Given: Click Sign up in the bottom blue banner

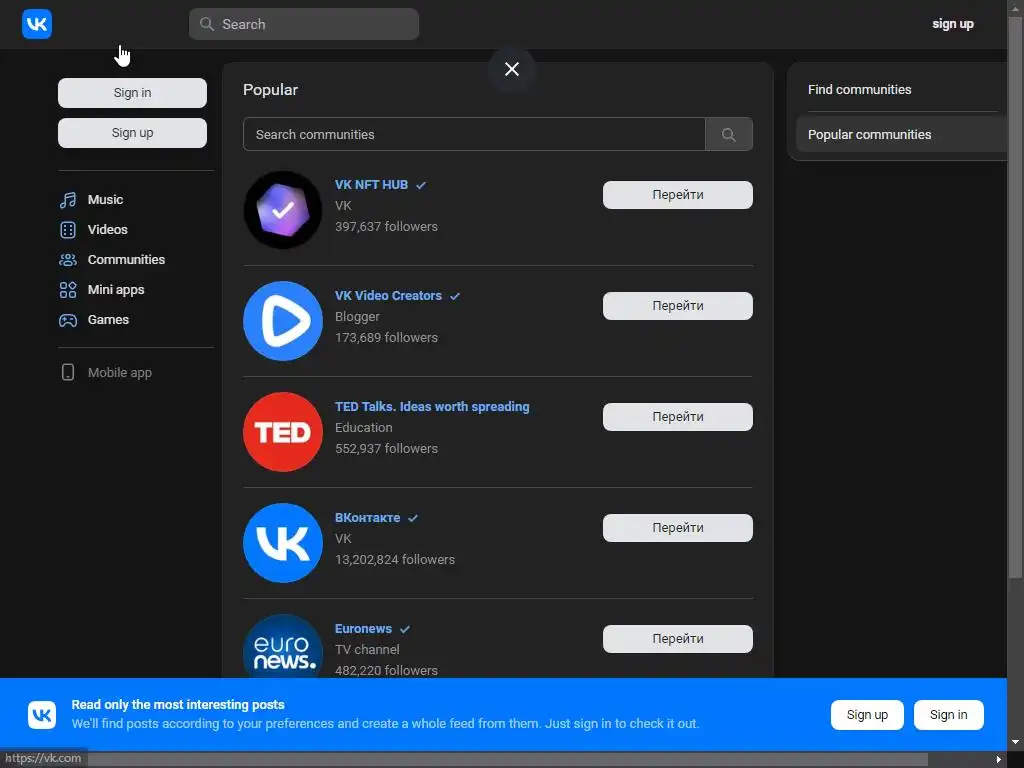Looking at the screenshot, I should [x=867, y=715].
